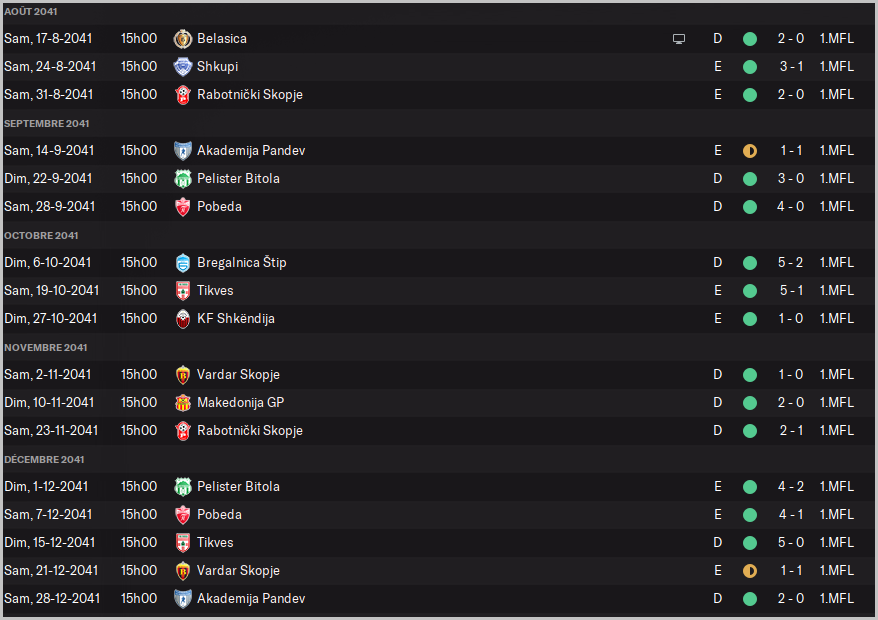The width and height of the screenshot is (878, 620).
Task: Click the Tikves badge on 15-12-2041 fixture
Action: 182,543
